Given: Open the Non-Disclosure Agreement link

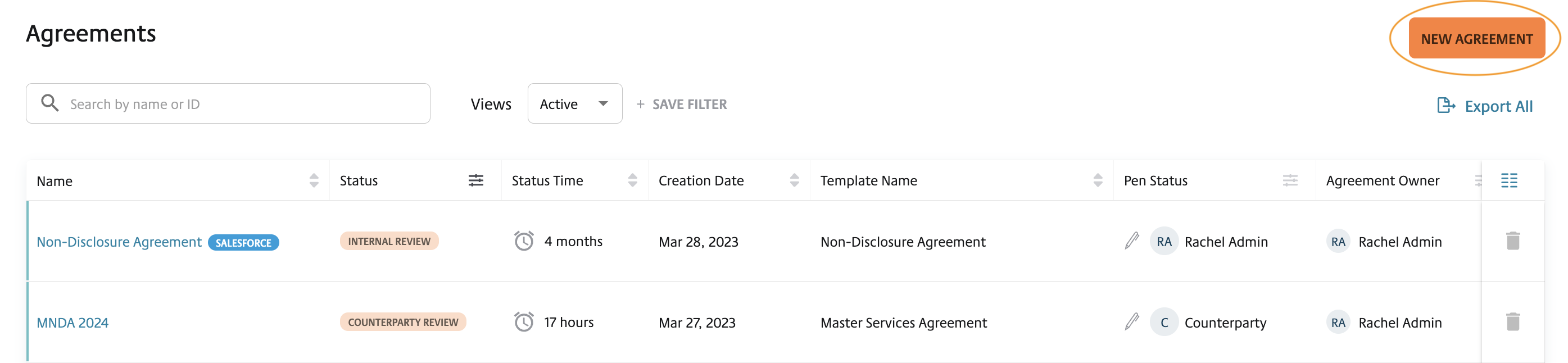Looking at the screenshot, I should (x=119, y=242).
